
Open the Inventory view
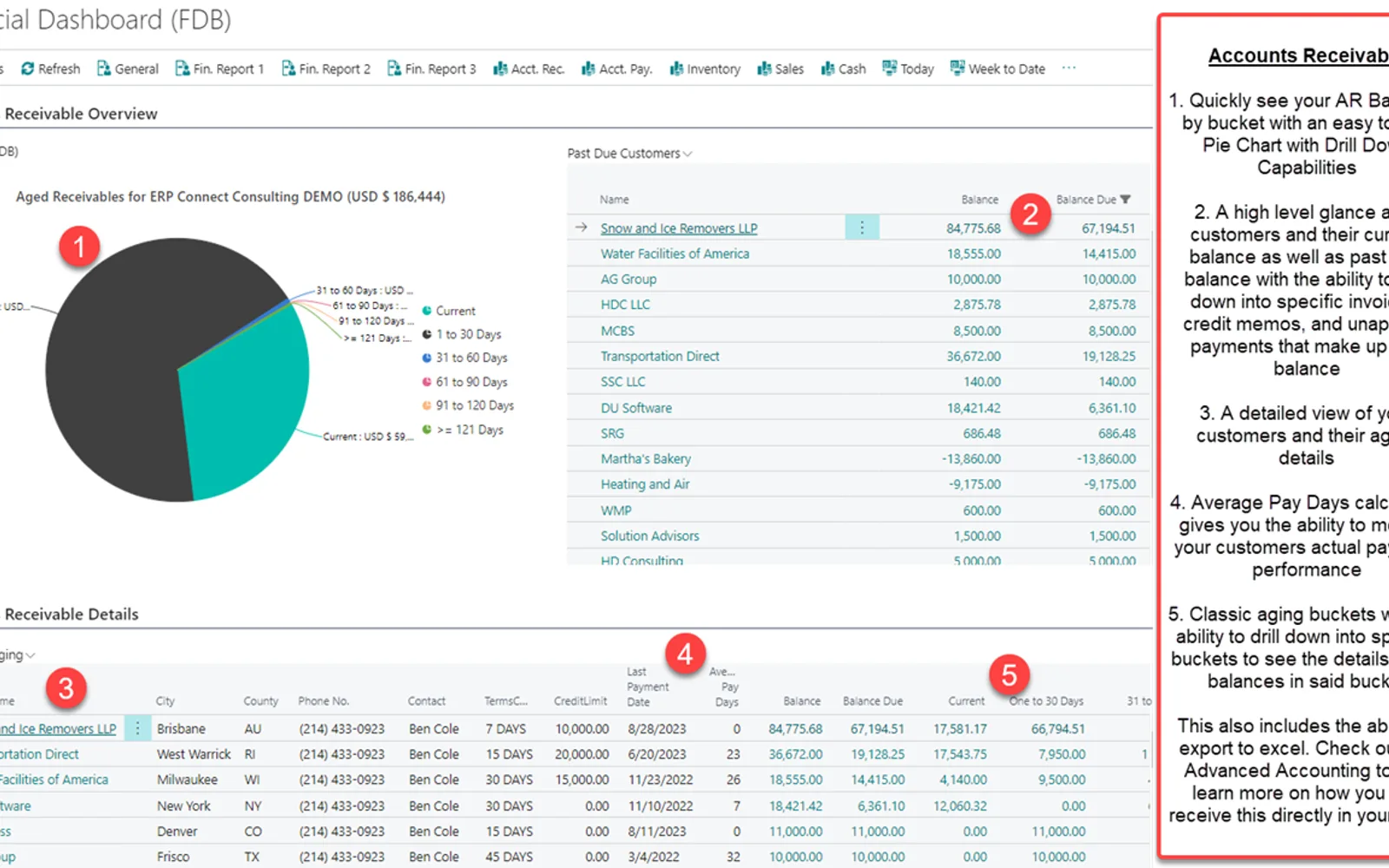tap(705, 69)
